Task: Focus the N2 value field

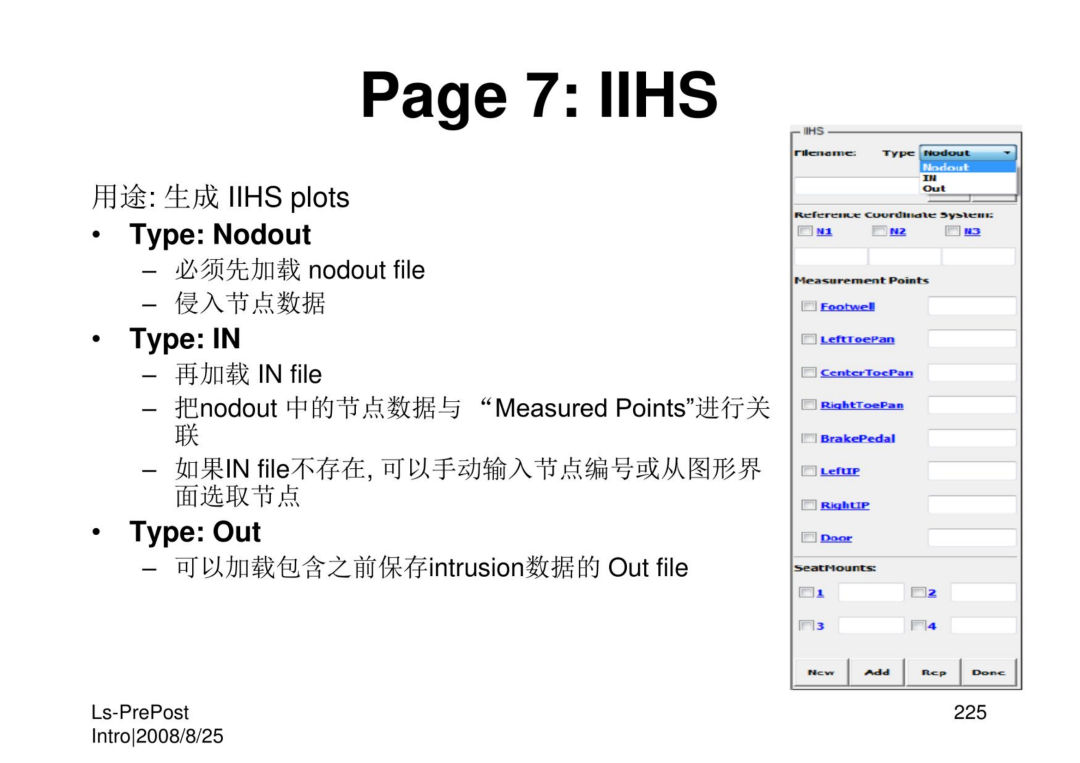Action: point(904,257)
